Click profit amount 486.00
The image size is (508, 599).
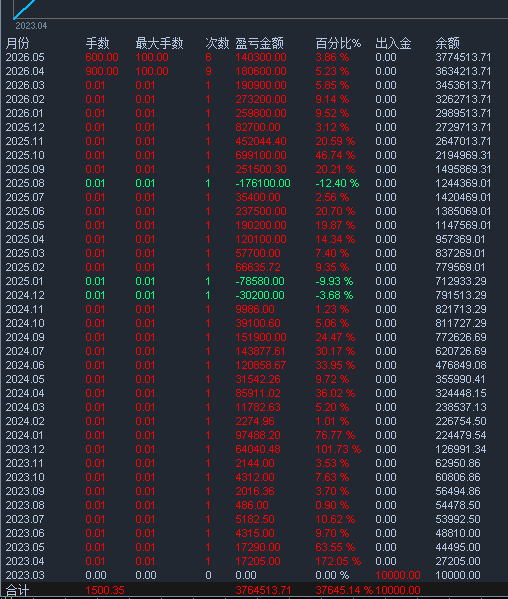coord(252,505)
